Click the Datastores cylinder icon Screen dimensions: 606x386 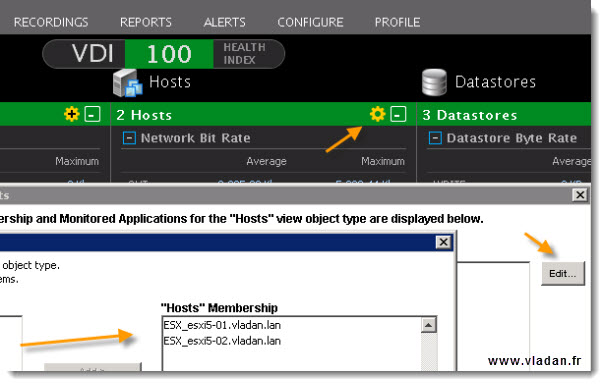(434, 82)
